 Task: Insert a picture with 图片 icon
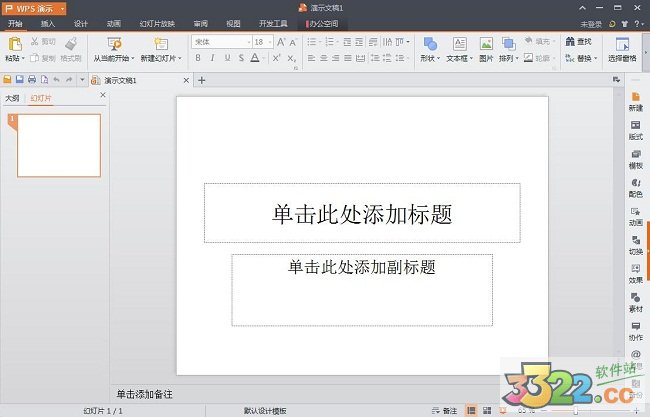click(x=486, y=45)
